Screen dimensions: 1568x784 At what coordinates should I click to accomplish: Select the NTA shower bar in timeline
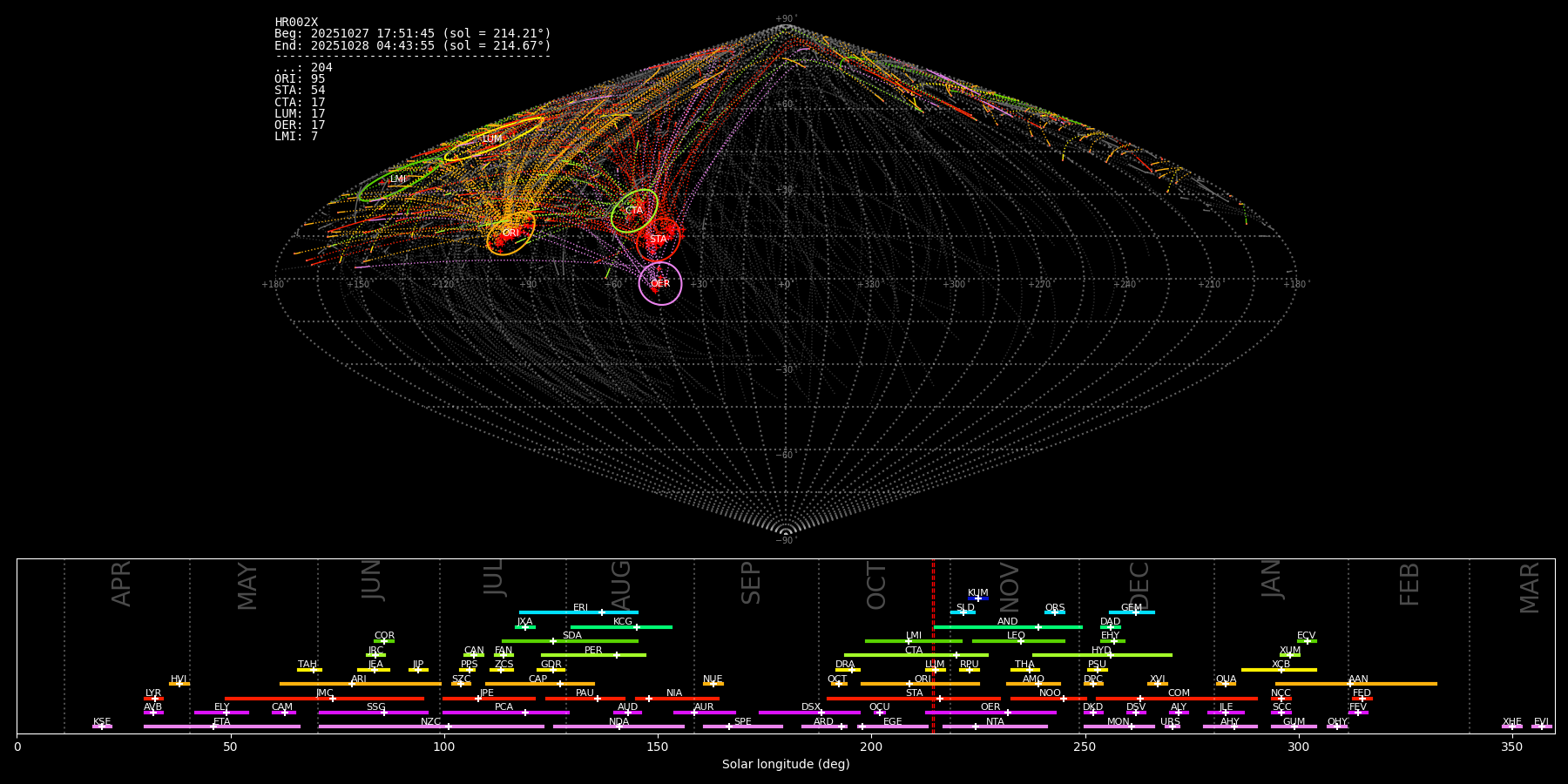click(995, 727)
